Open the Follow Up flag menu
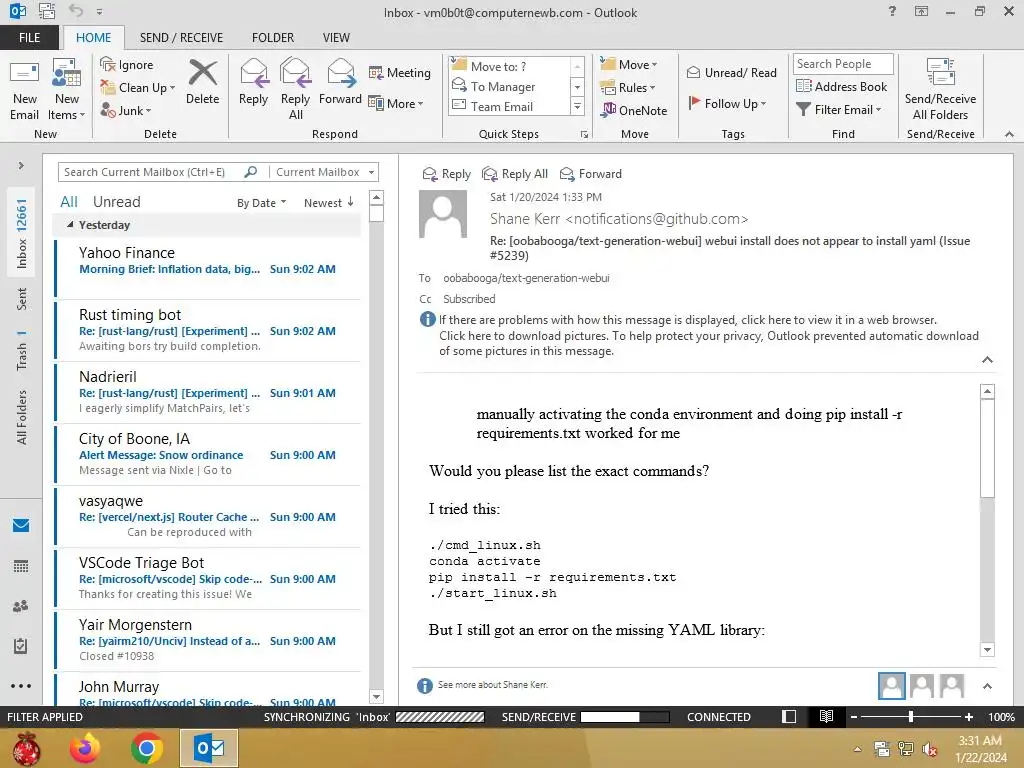Screen dimensions: 1024x768 pos(727,103)
